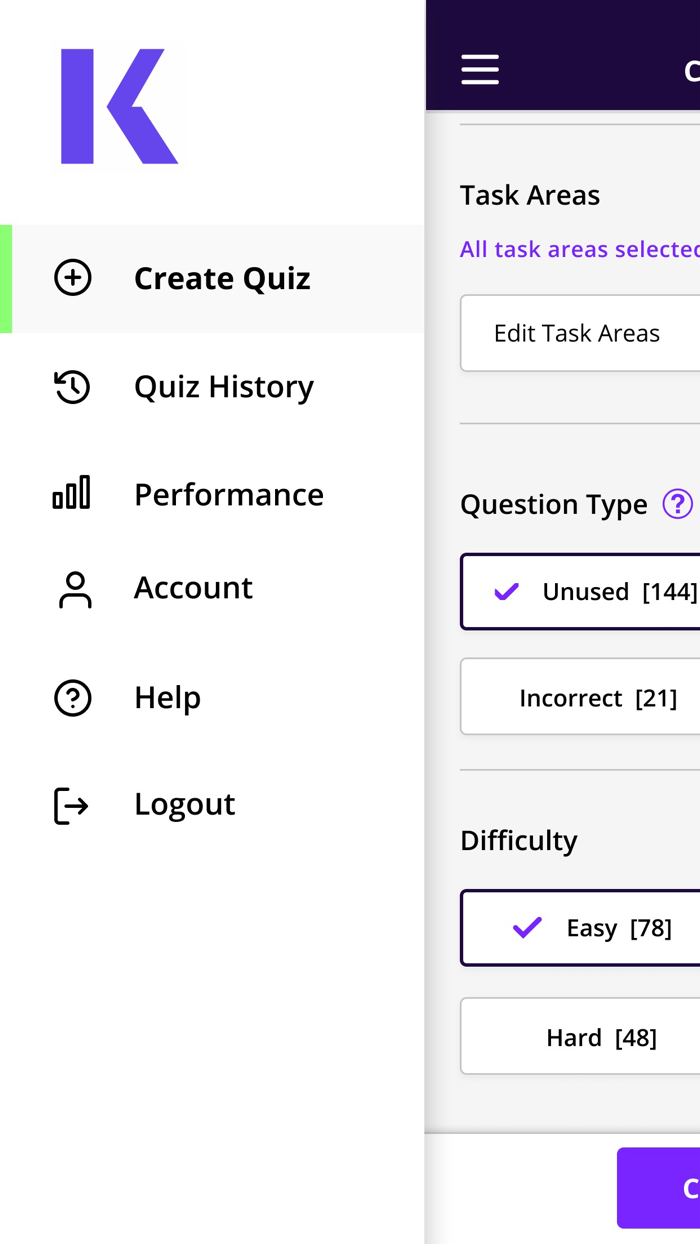This screenshot has width=700, height=1244.
Task: Open Question Type help tooltip icon
Action: pyautogui.click(x=678, y=504)
